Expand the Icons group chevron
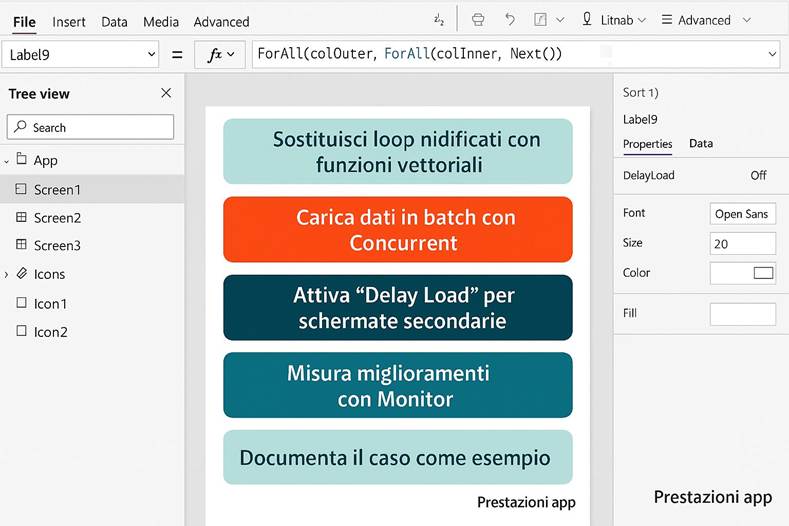This screenshot has height=526, width=789. pyautogui.click(x=7, y=274)
